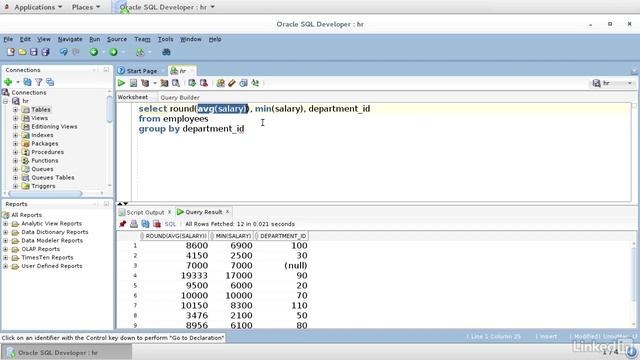
Task: Click the Unshared SQL Worksheet icon
Action: coord(220,83)
